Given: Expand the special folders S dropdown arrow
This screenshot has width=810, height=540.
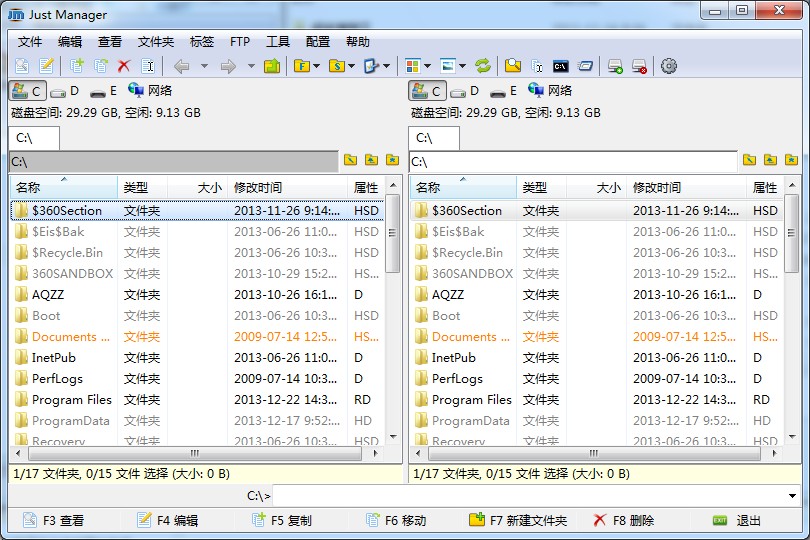Looking at the screenshot, I should [352, 66].
